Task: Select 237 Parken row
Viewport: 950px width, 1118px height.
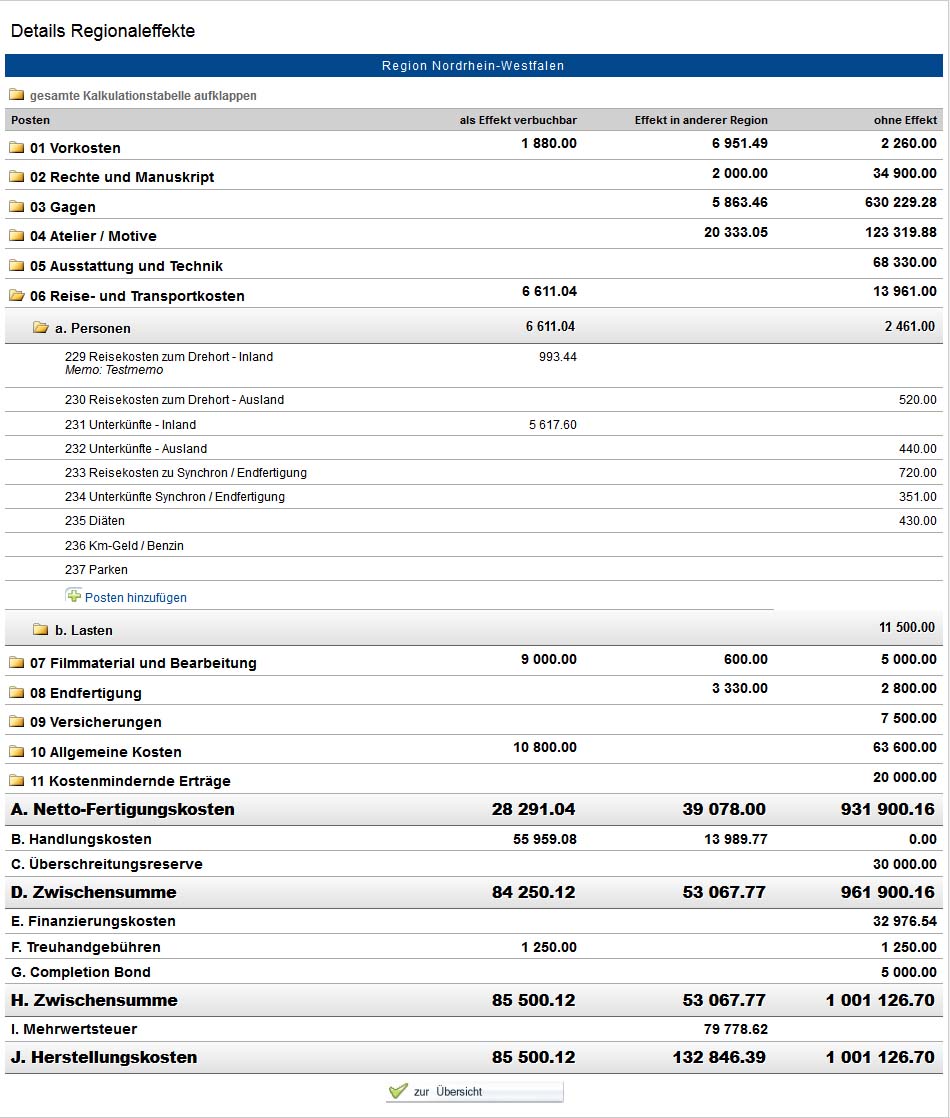Action: 474,570
